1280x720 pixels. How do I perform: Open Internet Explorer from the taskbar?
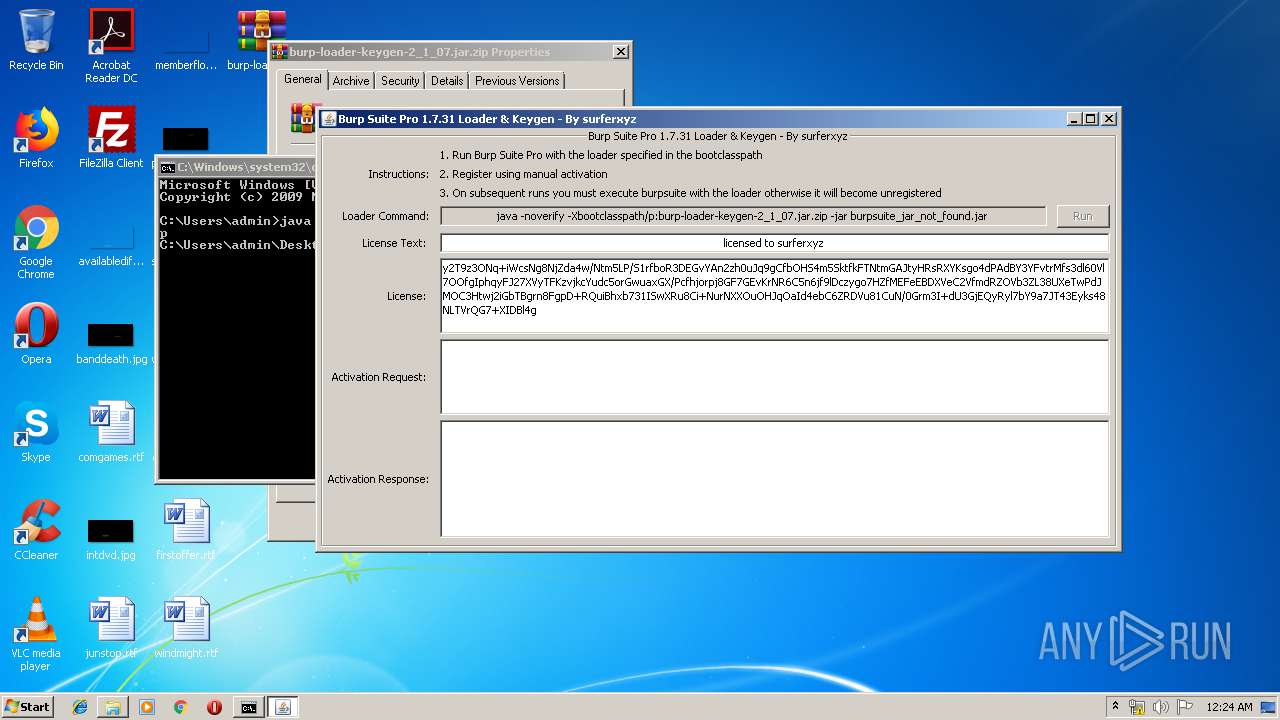pos(80,707)
